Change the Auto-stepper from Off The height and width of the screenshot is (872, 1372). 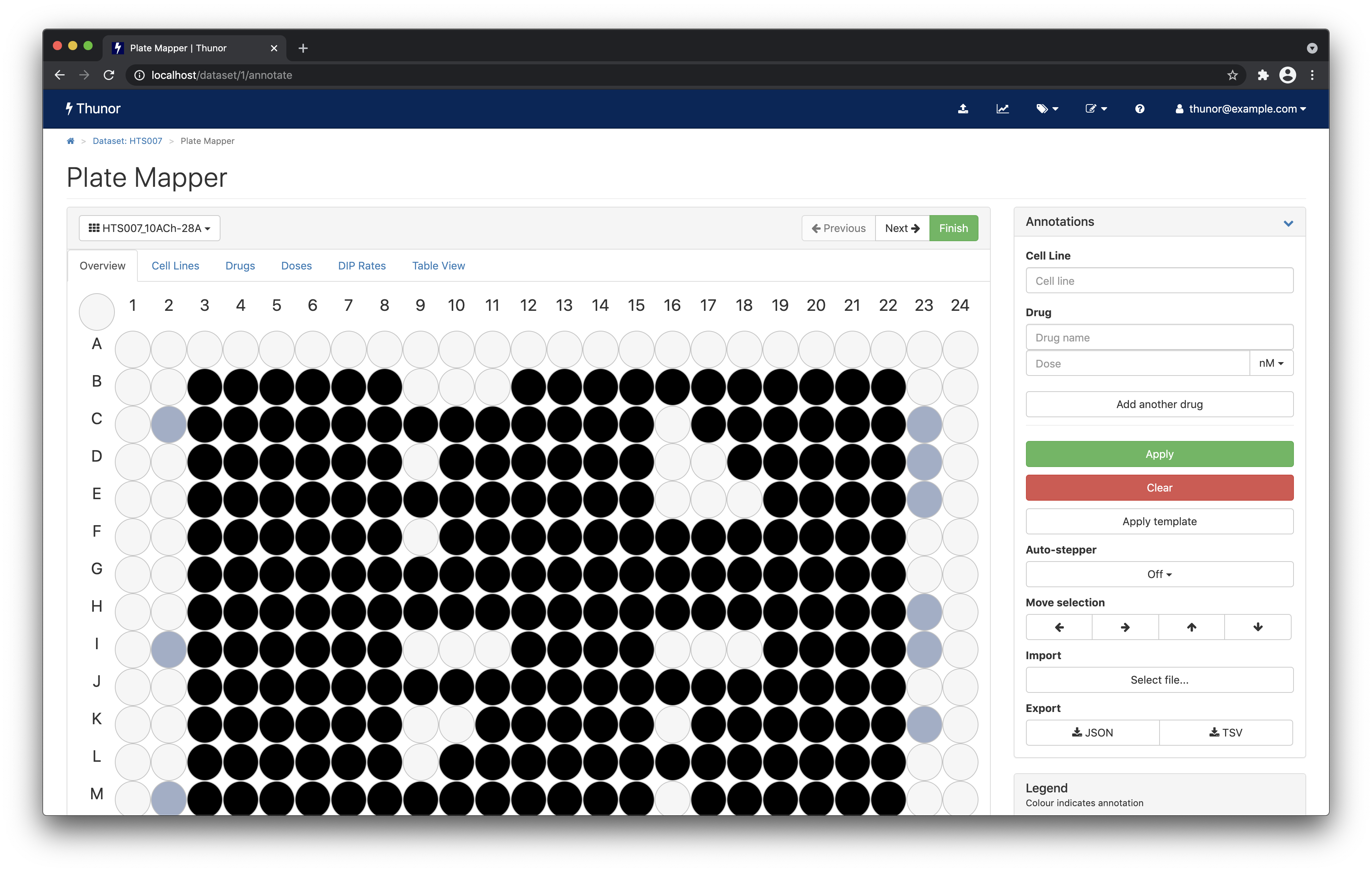[1159, 574]
